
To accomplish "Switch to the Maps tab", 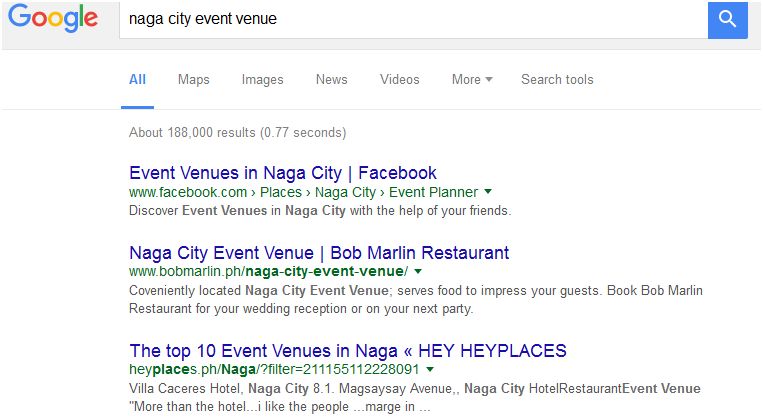I will point(194,79).
